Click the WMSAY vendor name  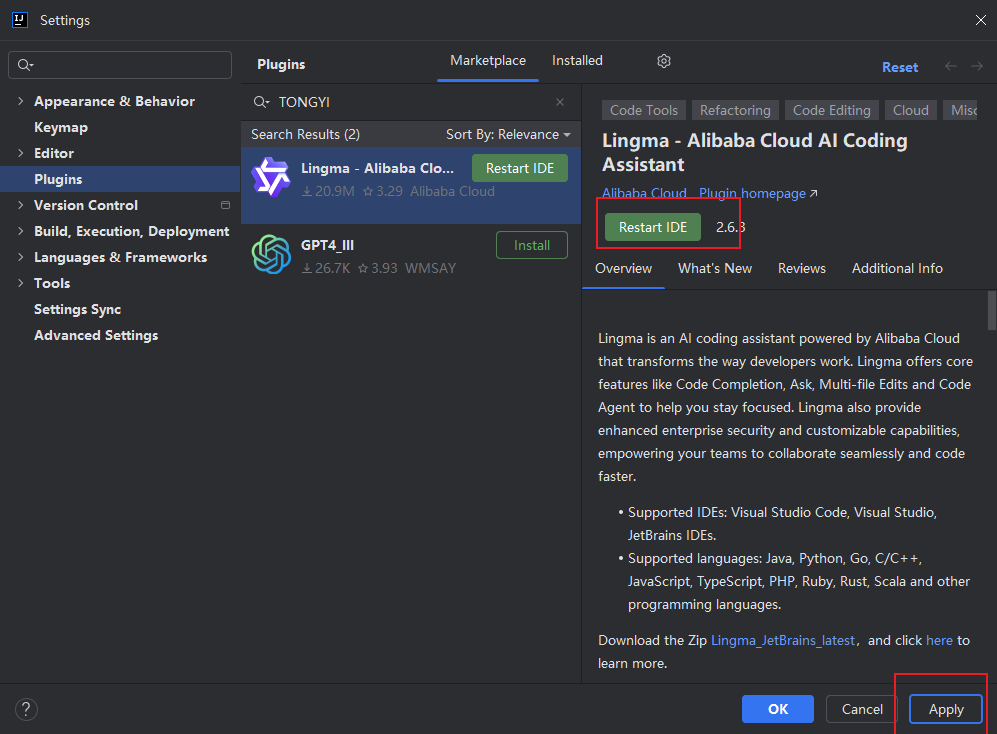coord(430,268)
